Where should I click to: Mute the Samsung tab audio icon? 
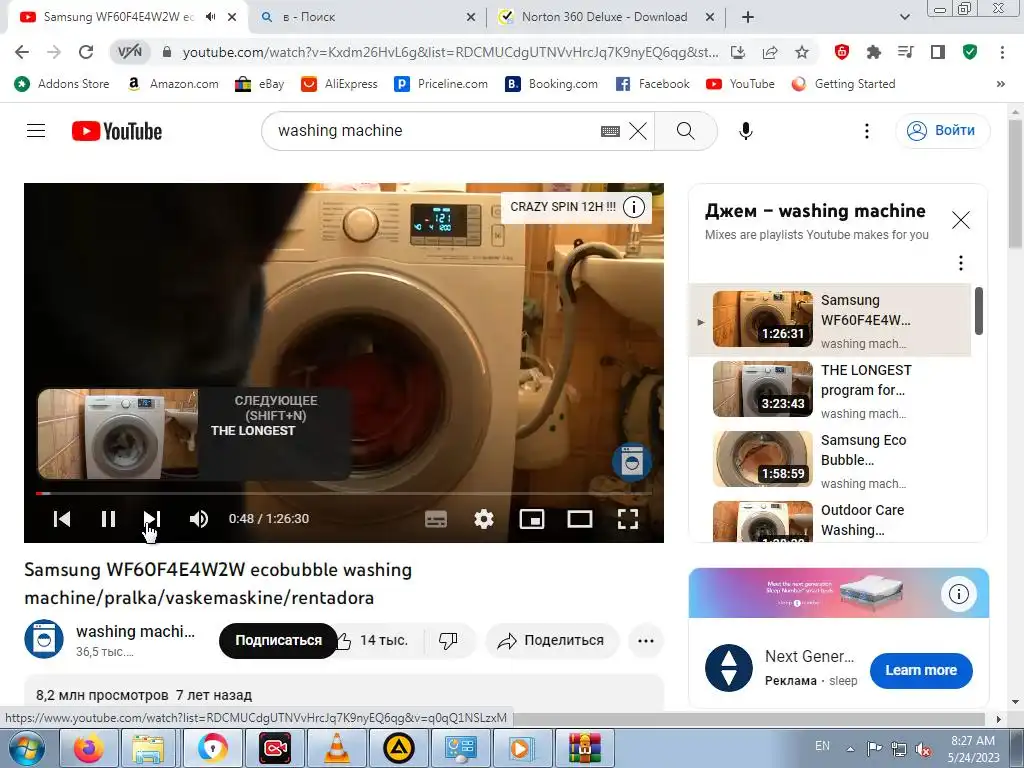210,17
